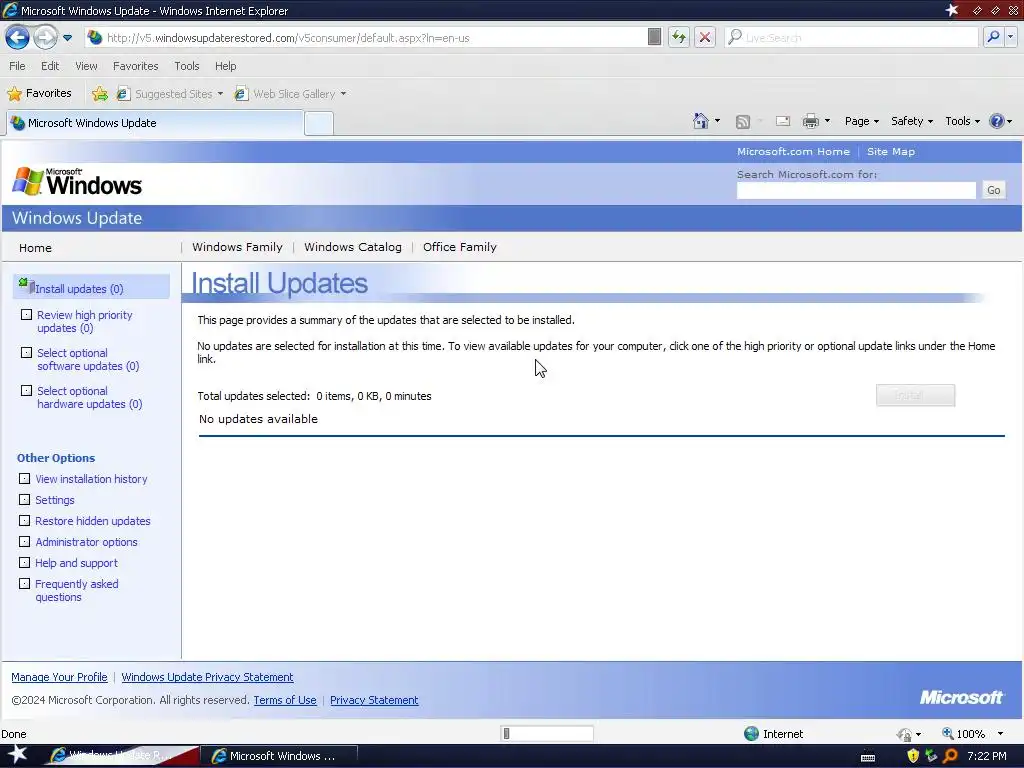Open the Windows Family link

[x=237, y=247]
